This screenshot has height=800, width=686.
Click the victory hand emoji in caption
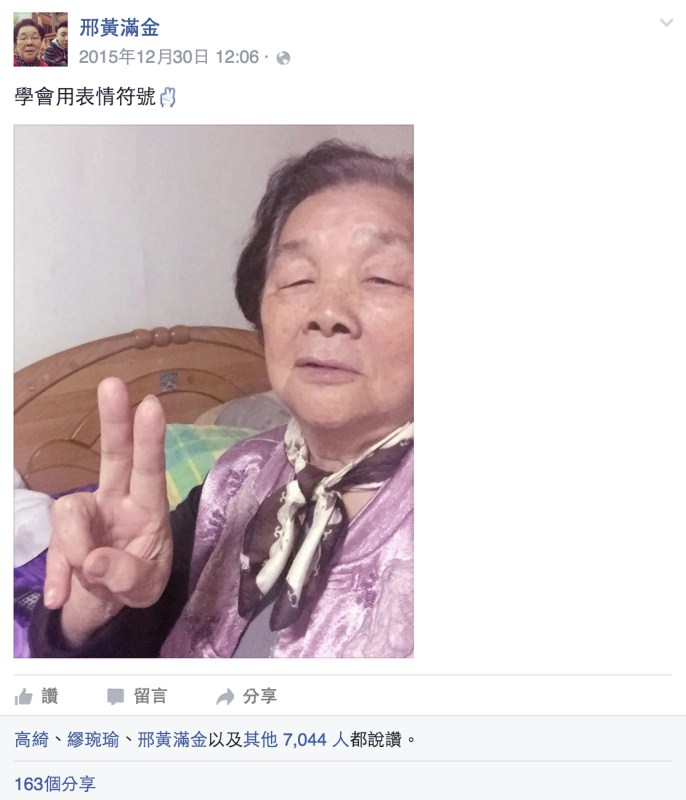(x=168, y=97)
